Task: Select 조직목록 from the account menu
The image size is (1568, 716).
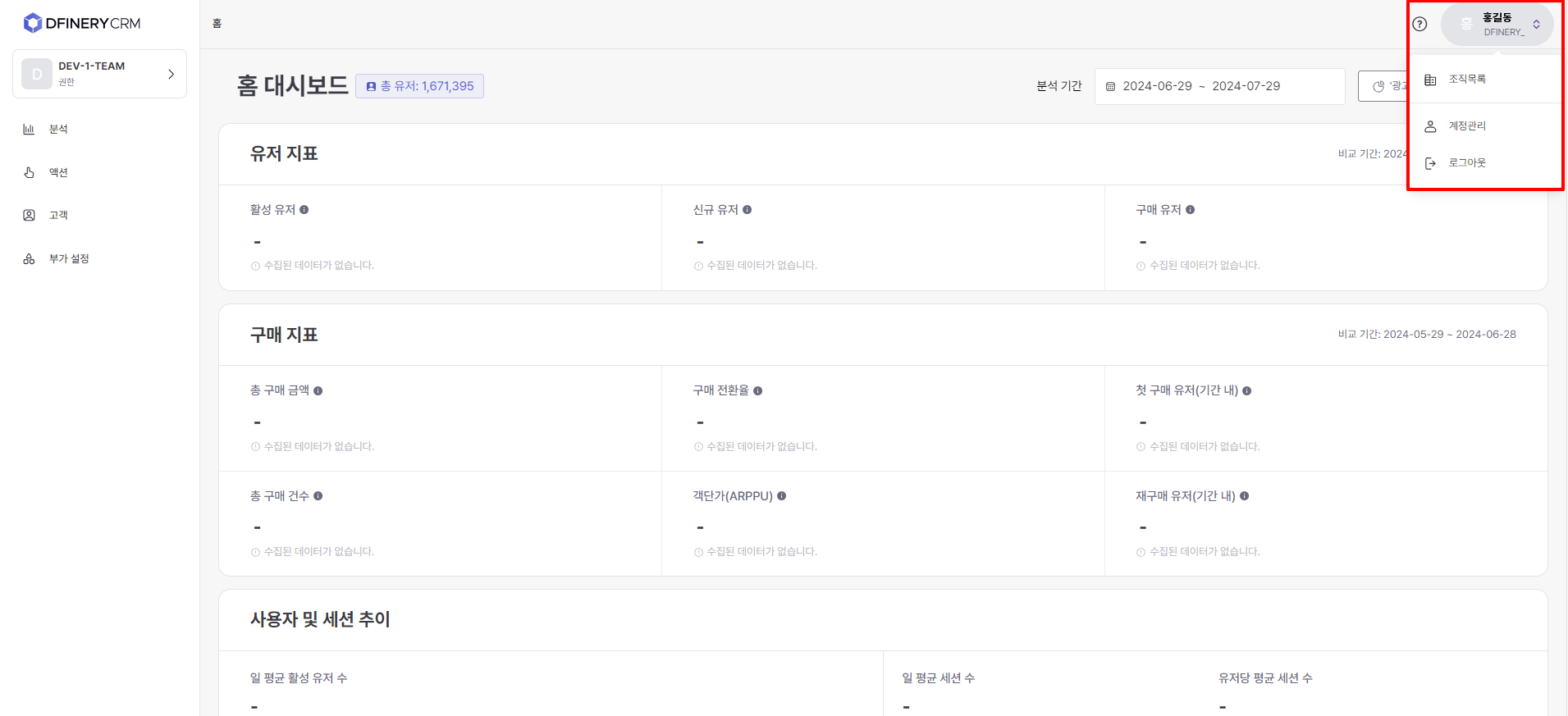Action: coord(1467,80)
